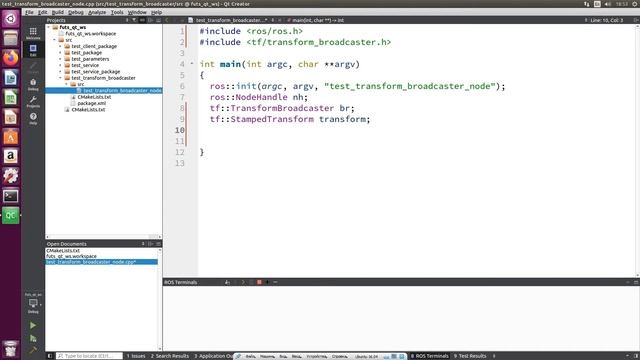Screen dimensions: 640x360
Task: Open Amazon launcher icon
Action: [11, 156]
